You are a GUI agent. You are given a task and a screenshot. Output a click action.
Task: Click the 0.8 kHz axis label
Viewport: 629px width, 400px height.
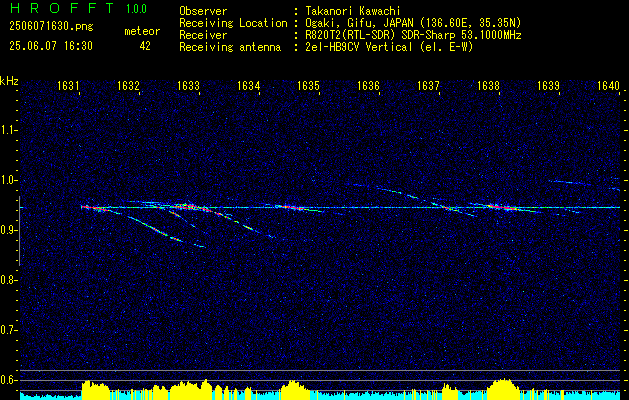coord(8,280)
